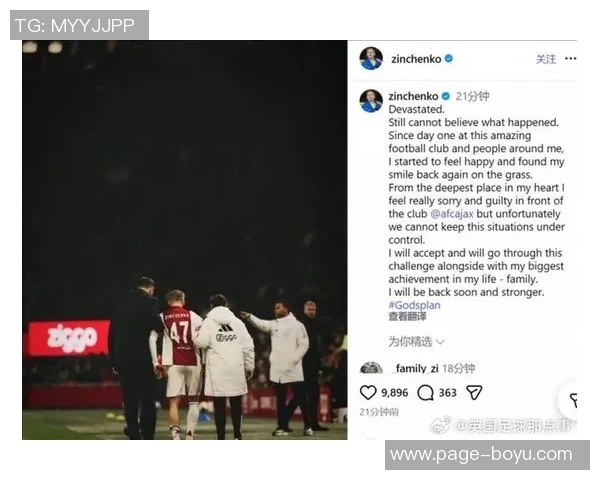This screenshot has height=480, width=600.
Task: Click the 关注 follow button
Action: 546,59
